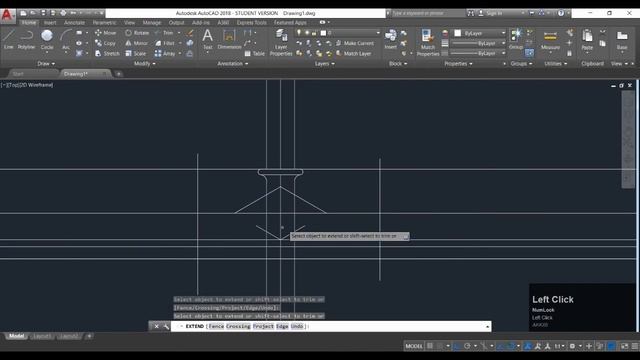Screen dimensions: 640x360
Task: Open the View ribbon tab
Action: [x=129, y=22]
